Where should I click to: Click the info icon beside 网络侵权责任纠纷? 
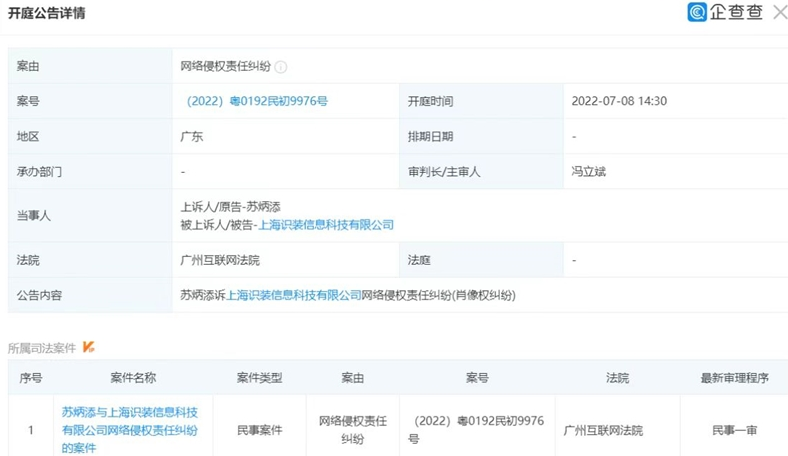click(281, 67)
